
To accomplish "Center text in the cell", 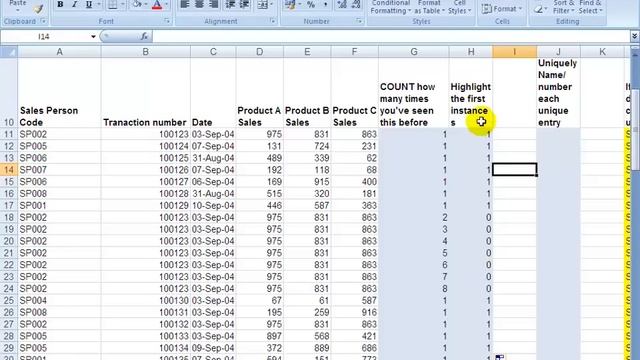I will 199,5.
